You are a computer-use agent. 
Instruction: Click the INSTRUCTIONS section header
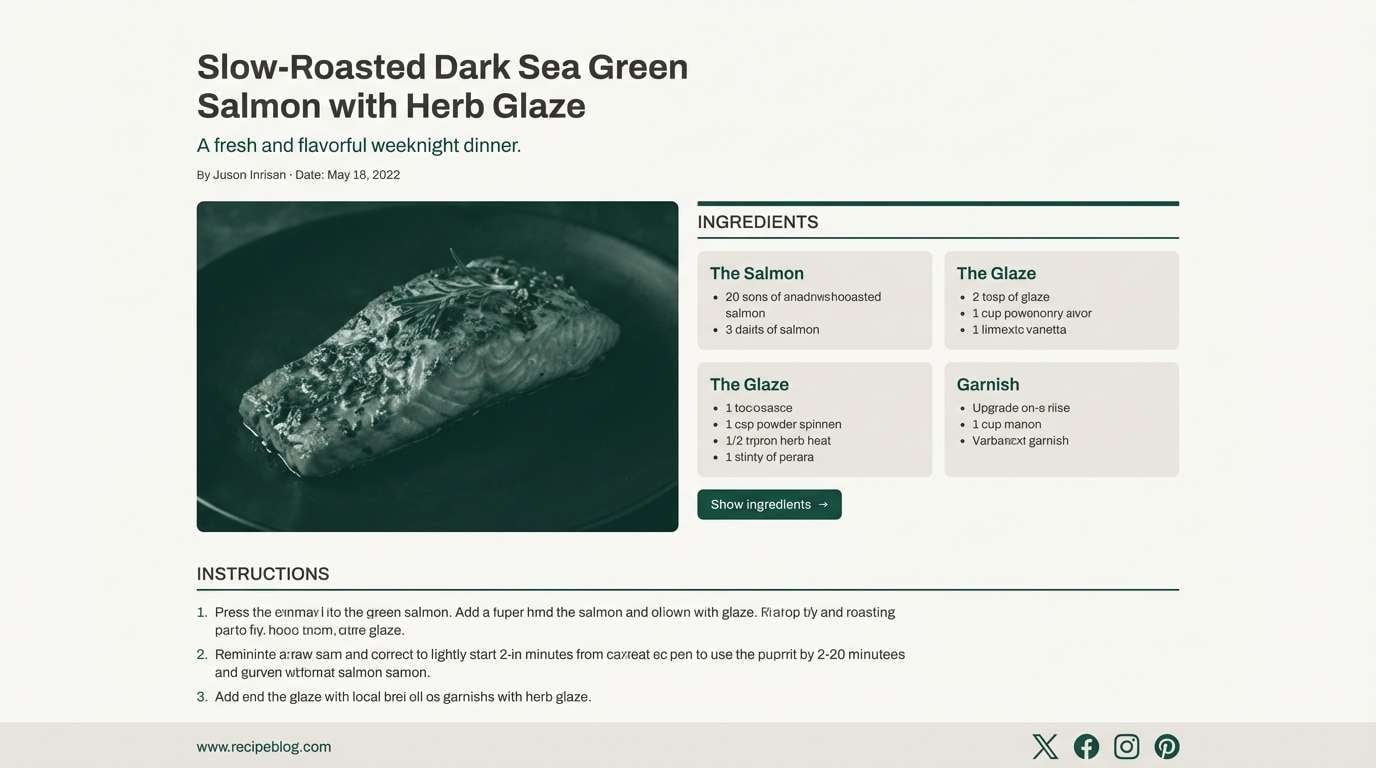tap(263, 572)
